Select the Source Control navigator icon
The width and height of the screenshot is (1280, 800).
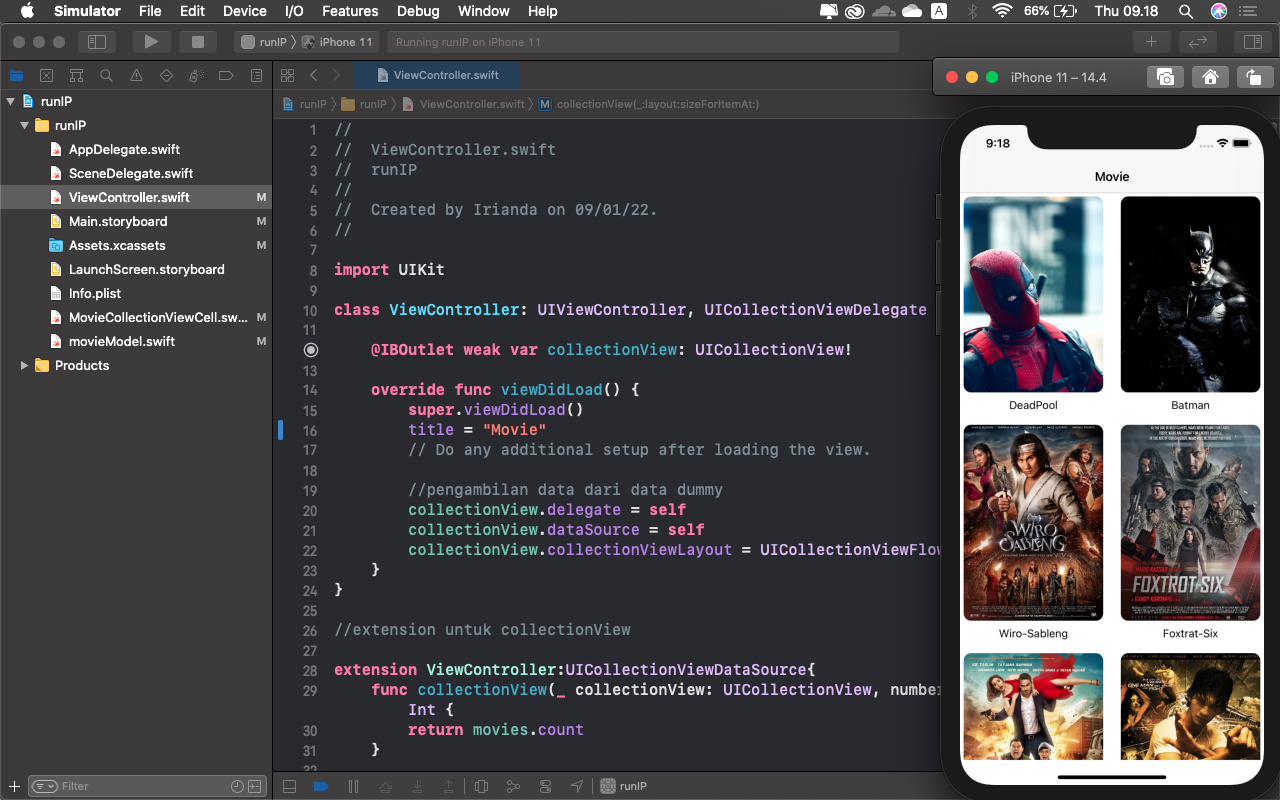(x=46, y=75)
